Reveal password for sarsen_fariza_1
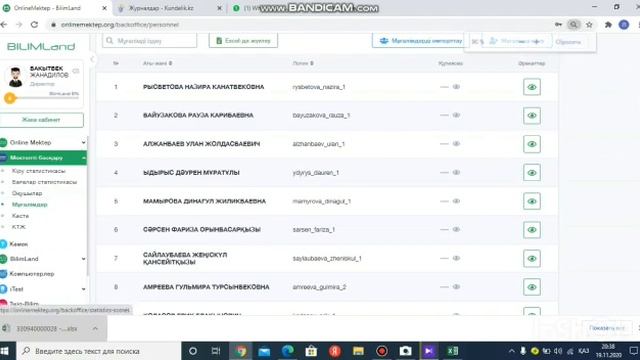The width and height of the screenshot is (640, 360). click(x=456, y=229)
